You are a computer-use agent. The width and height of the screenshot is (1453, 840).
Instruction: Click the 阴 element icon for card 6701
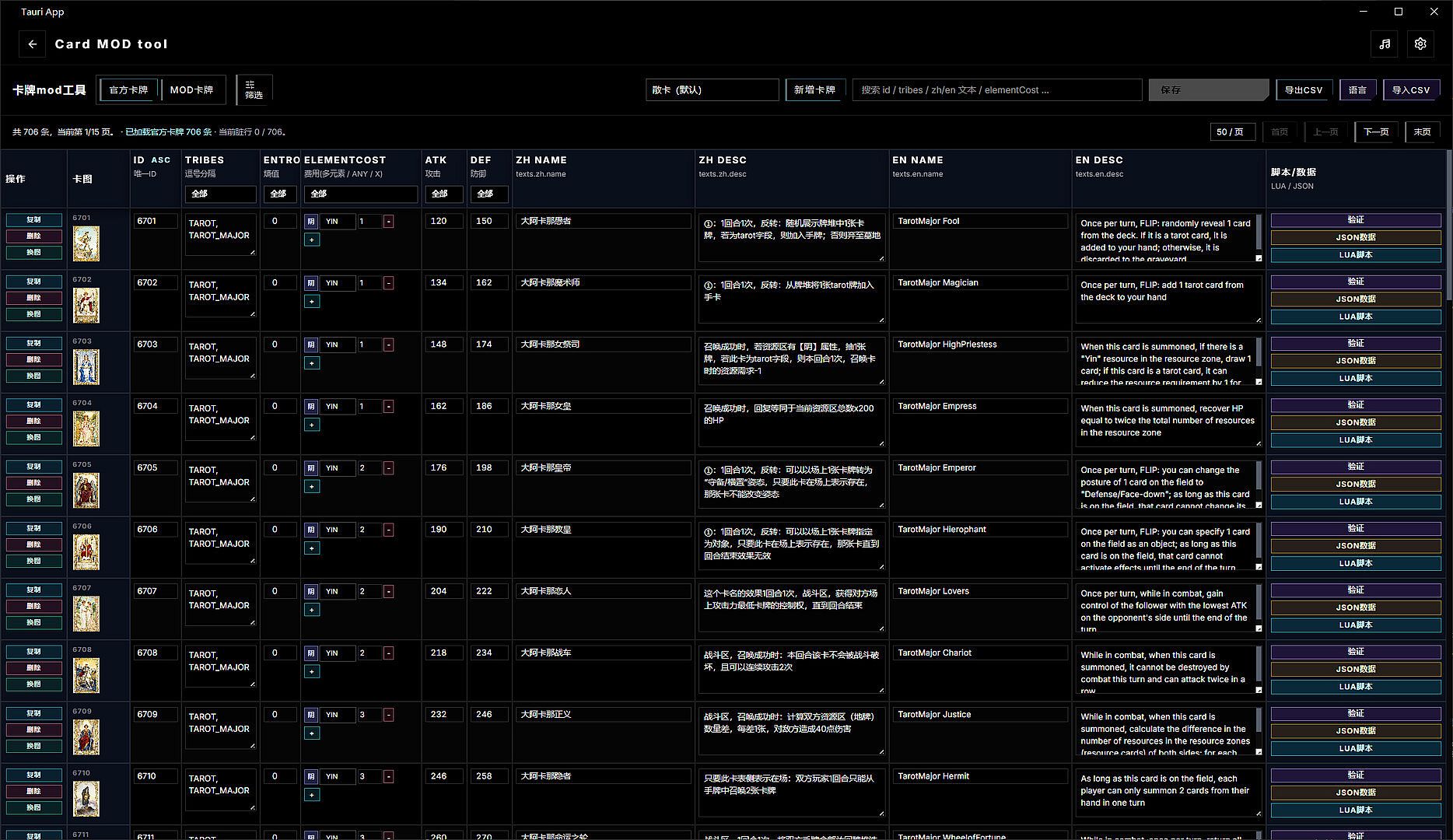tap(311, 222)
